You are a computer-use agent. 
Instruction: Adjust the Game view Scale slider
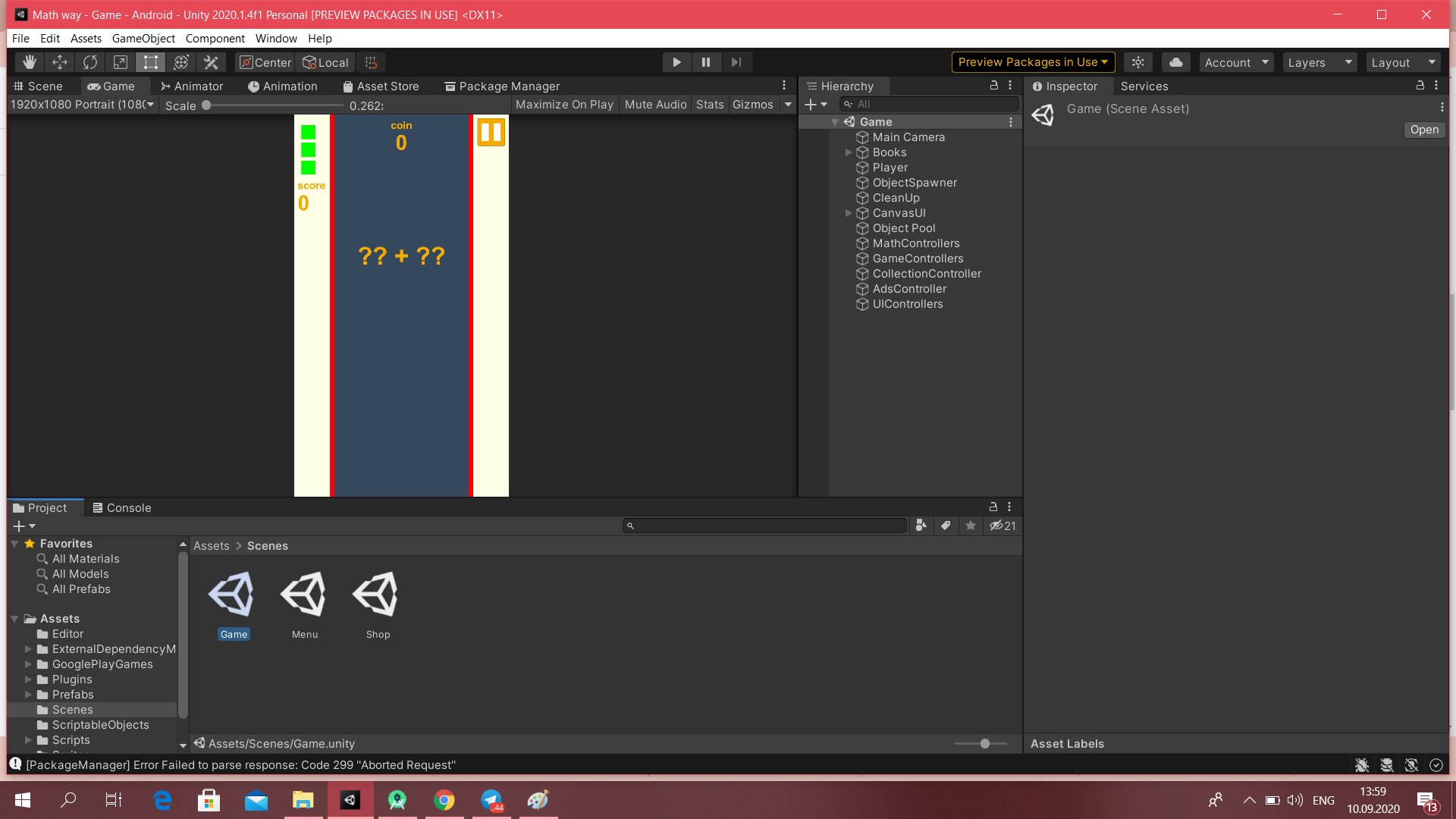[206, 105]
